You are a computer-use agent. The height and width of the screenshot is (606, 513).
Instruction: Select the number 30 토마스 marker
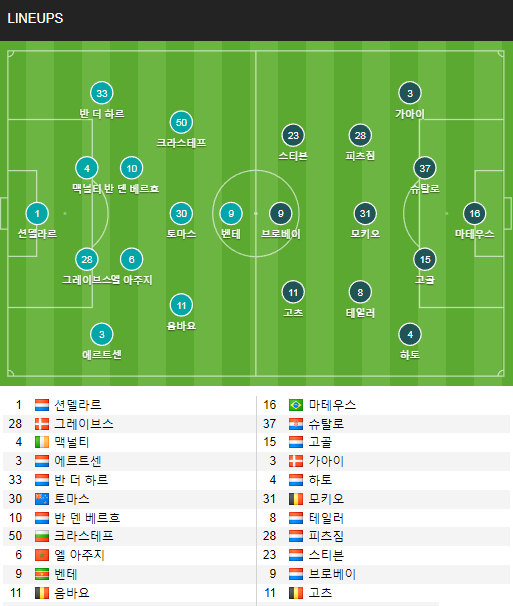[181, 213]
